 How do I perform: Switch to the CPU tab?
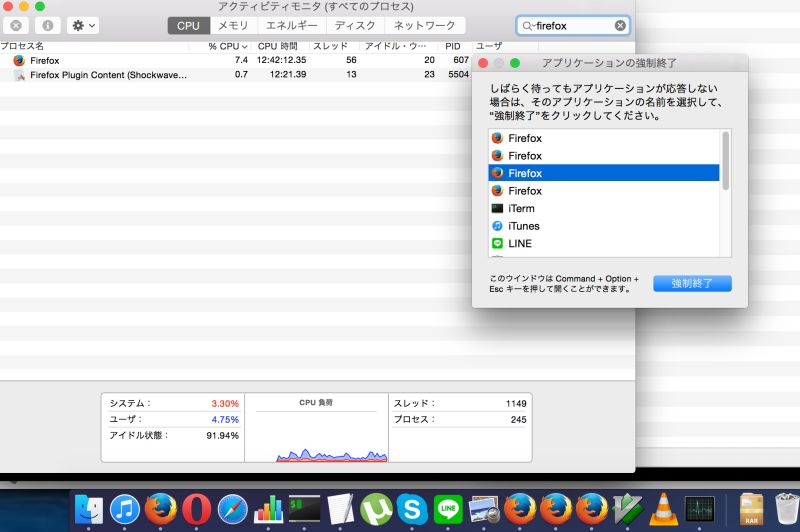[x=188, y=26]
